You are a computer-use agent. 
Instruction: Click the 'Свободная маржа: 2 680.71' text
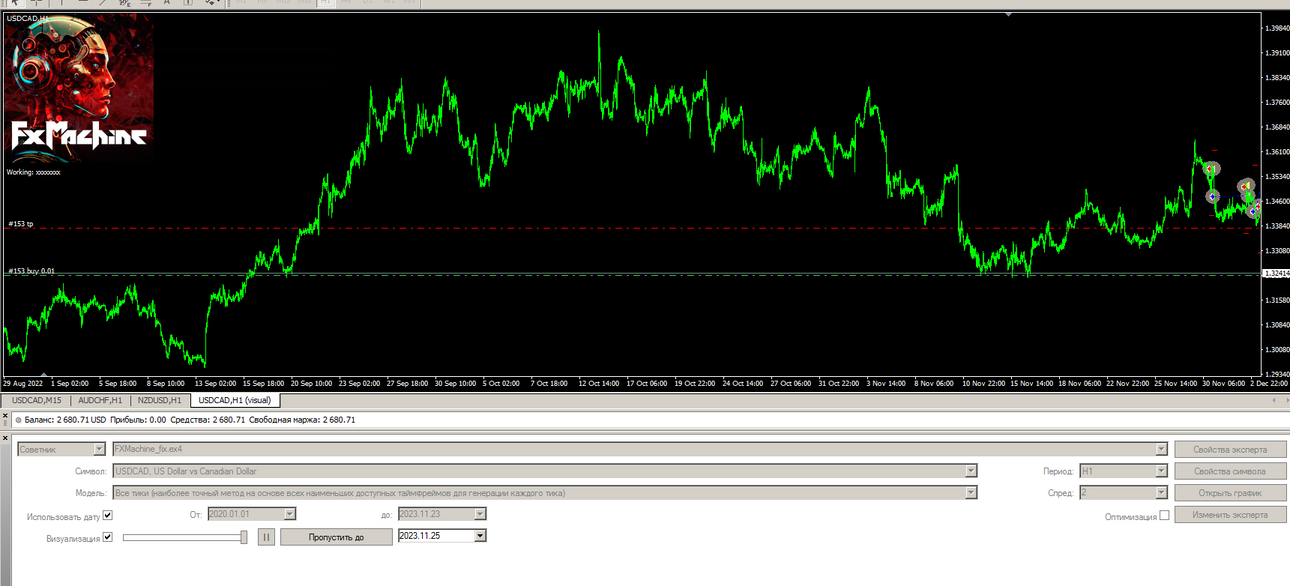(x=302, y=420)
